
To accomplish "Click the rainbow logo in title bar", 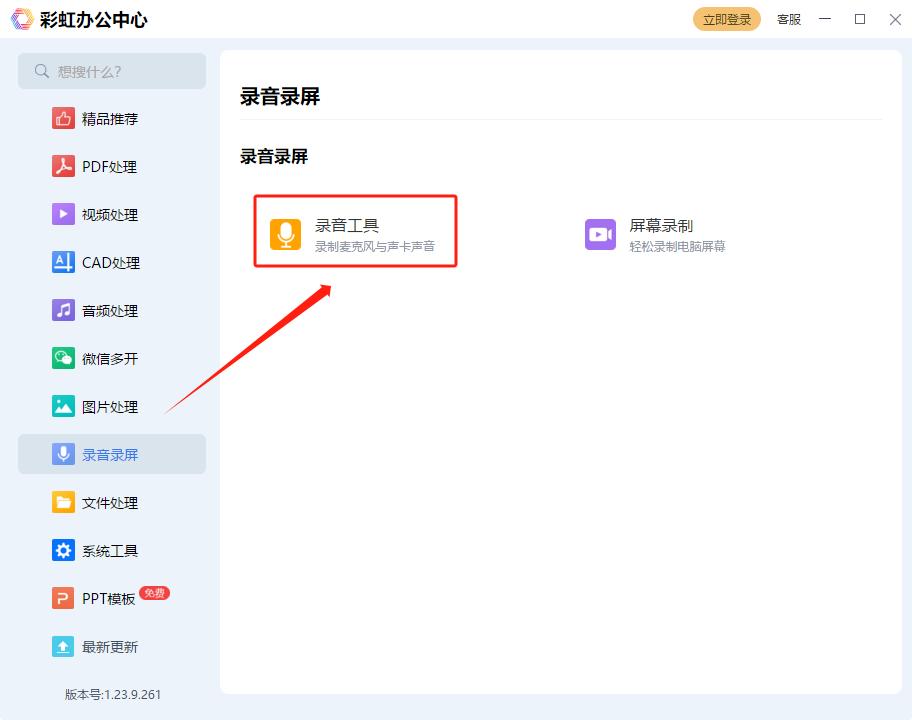I will click(21, 18).
